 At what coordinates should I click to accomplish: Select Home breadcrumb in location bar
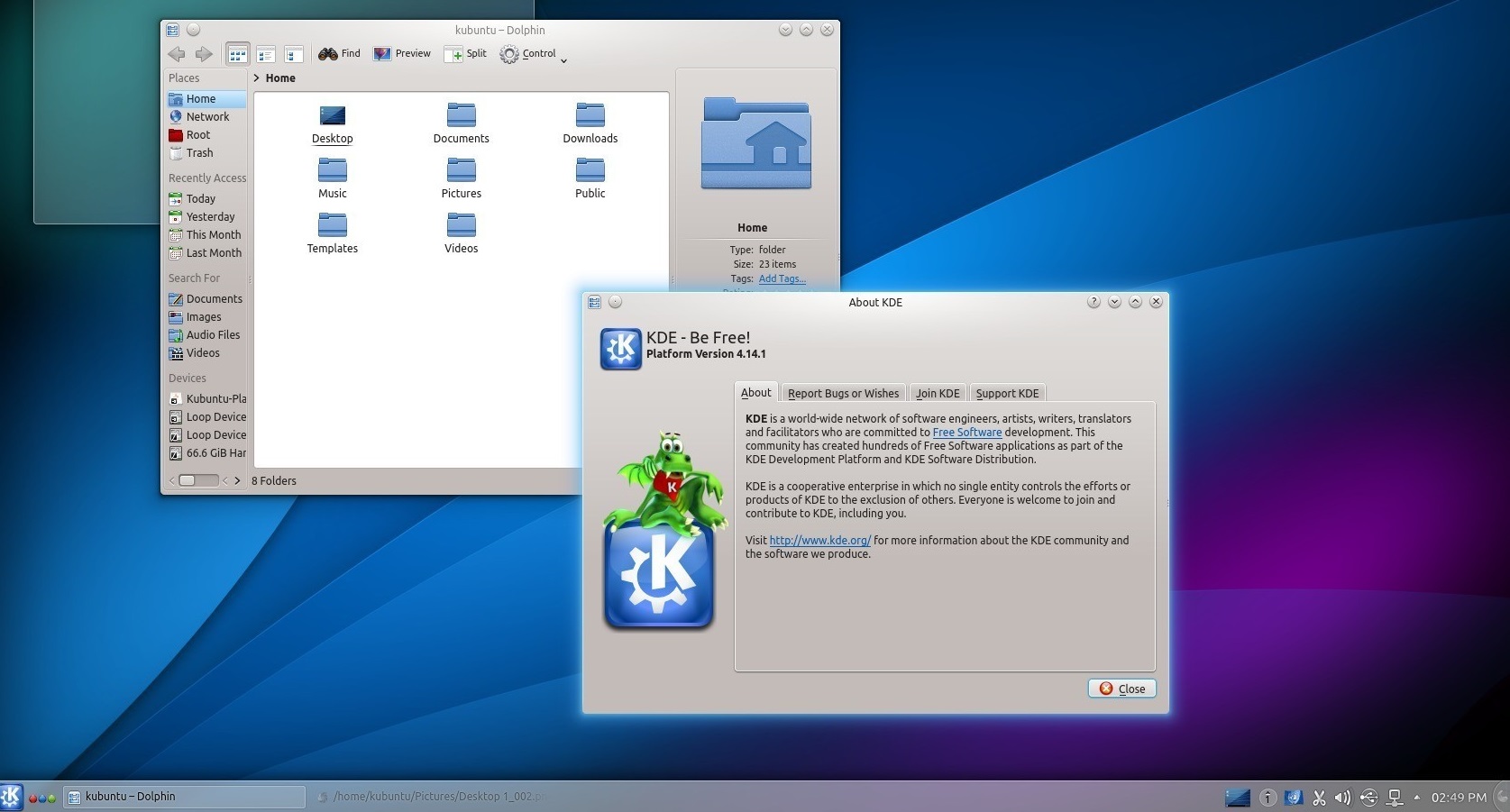280,78
